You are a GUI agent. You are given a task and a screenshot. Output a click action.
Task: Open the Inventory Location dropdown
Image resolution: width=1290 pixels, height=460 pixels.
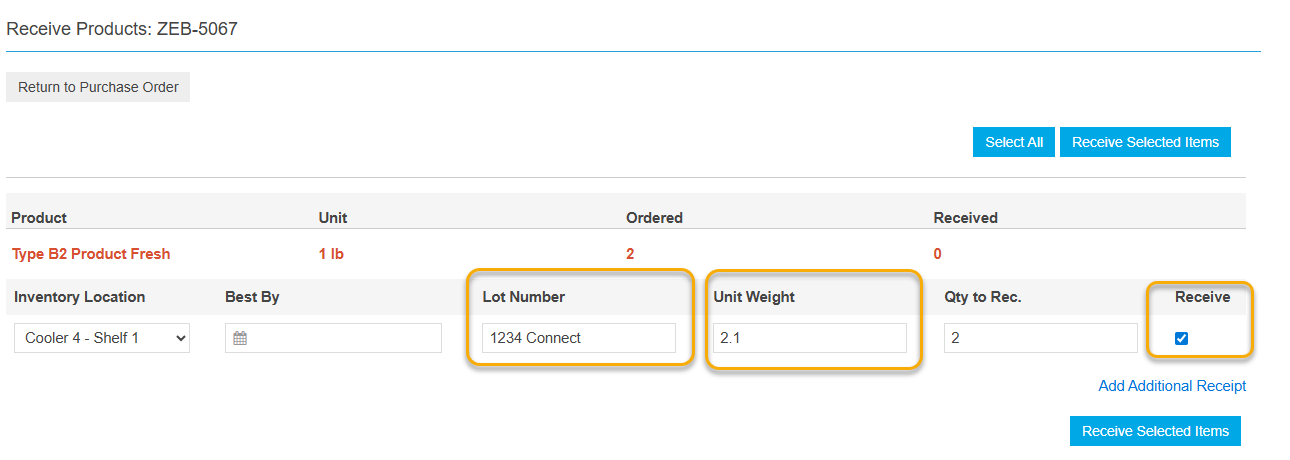102,338
